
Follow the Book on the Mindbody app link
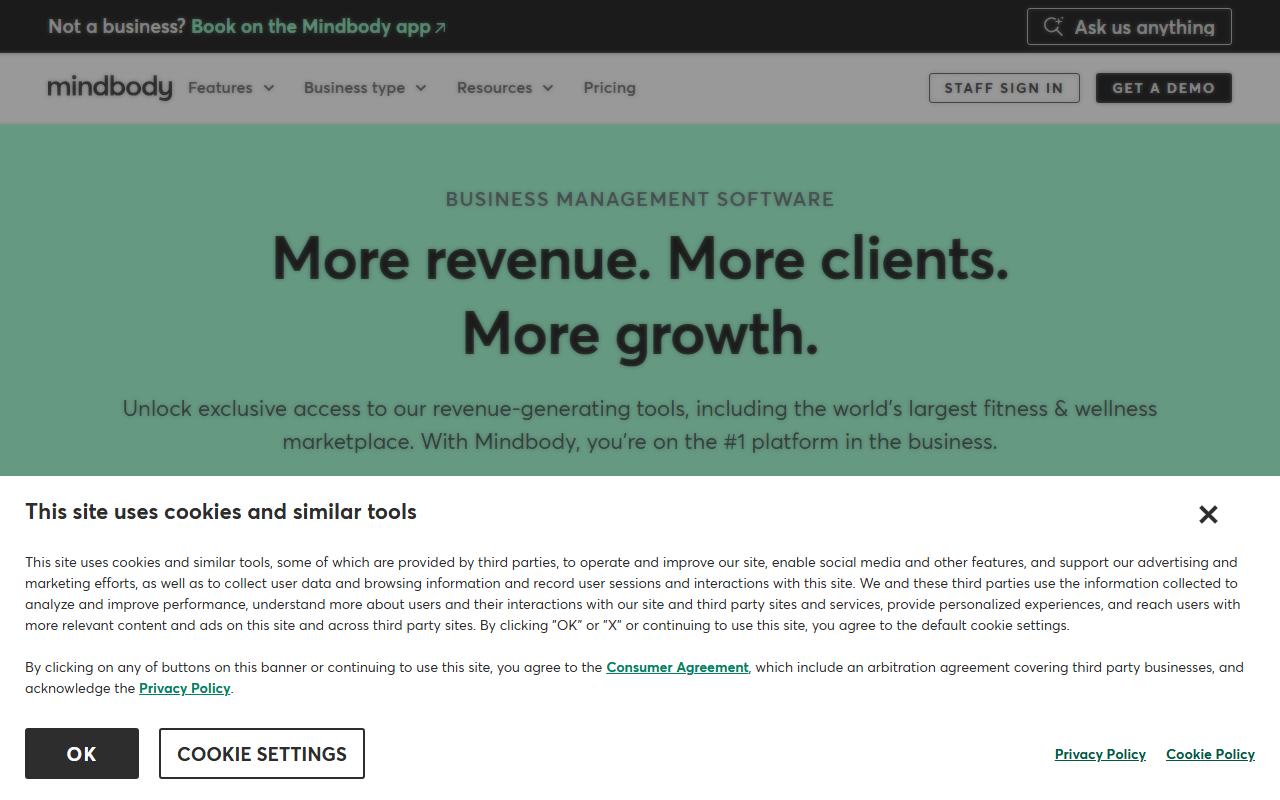pyautogui.click(x=318, y=27)
